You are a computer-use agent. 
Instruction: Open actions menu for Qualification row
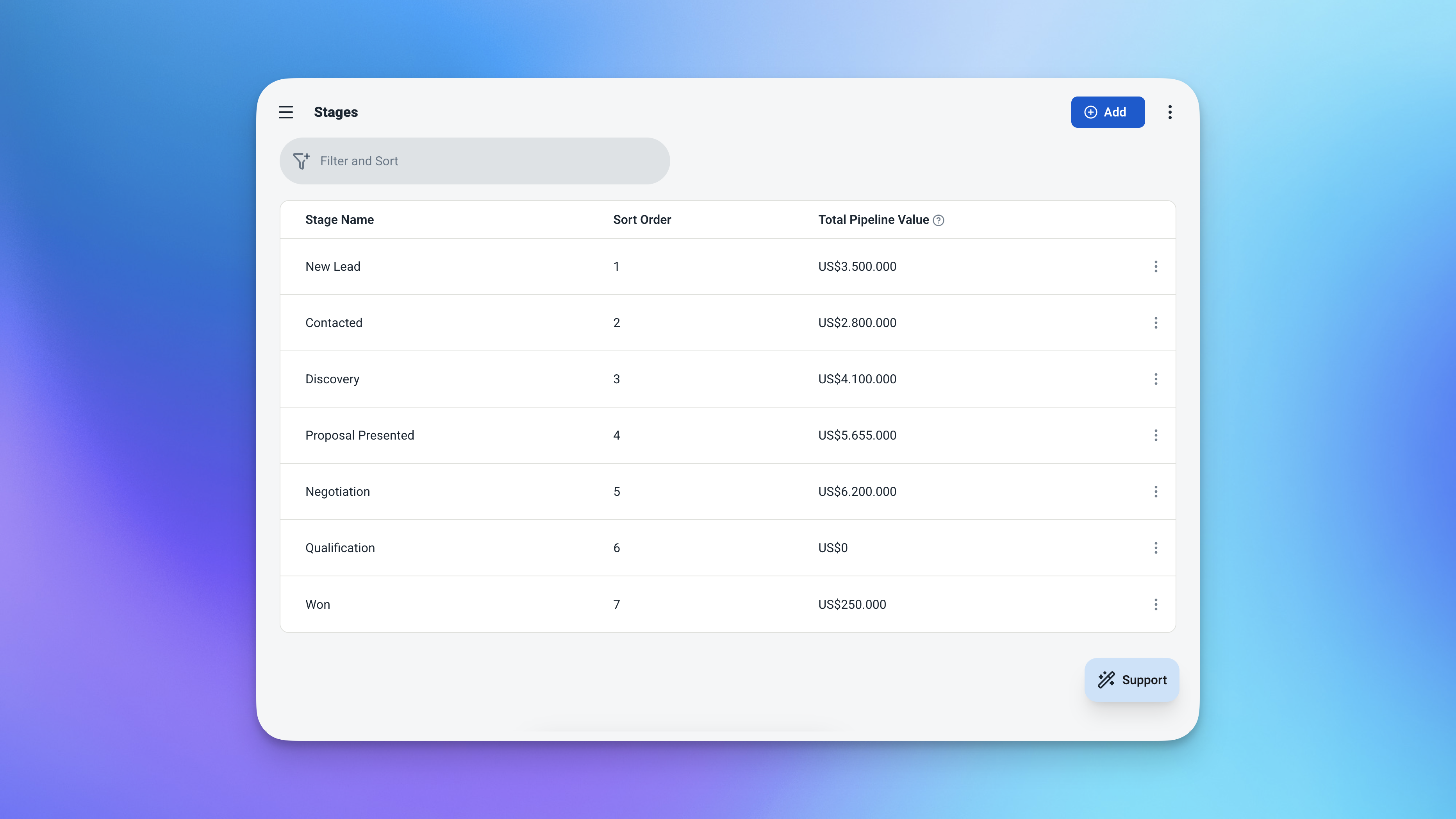pyautogui.click(x=1155, y=547)
